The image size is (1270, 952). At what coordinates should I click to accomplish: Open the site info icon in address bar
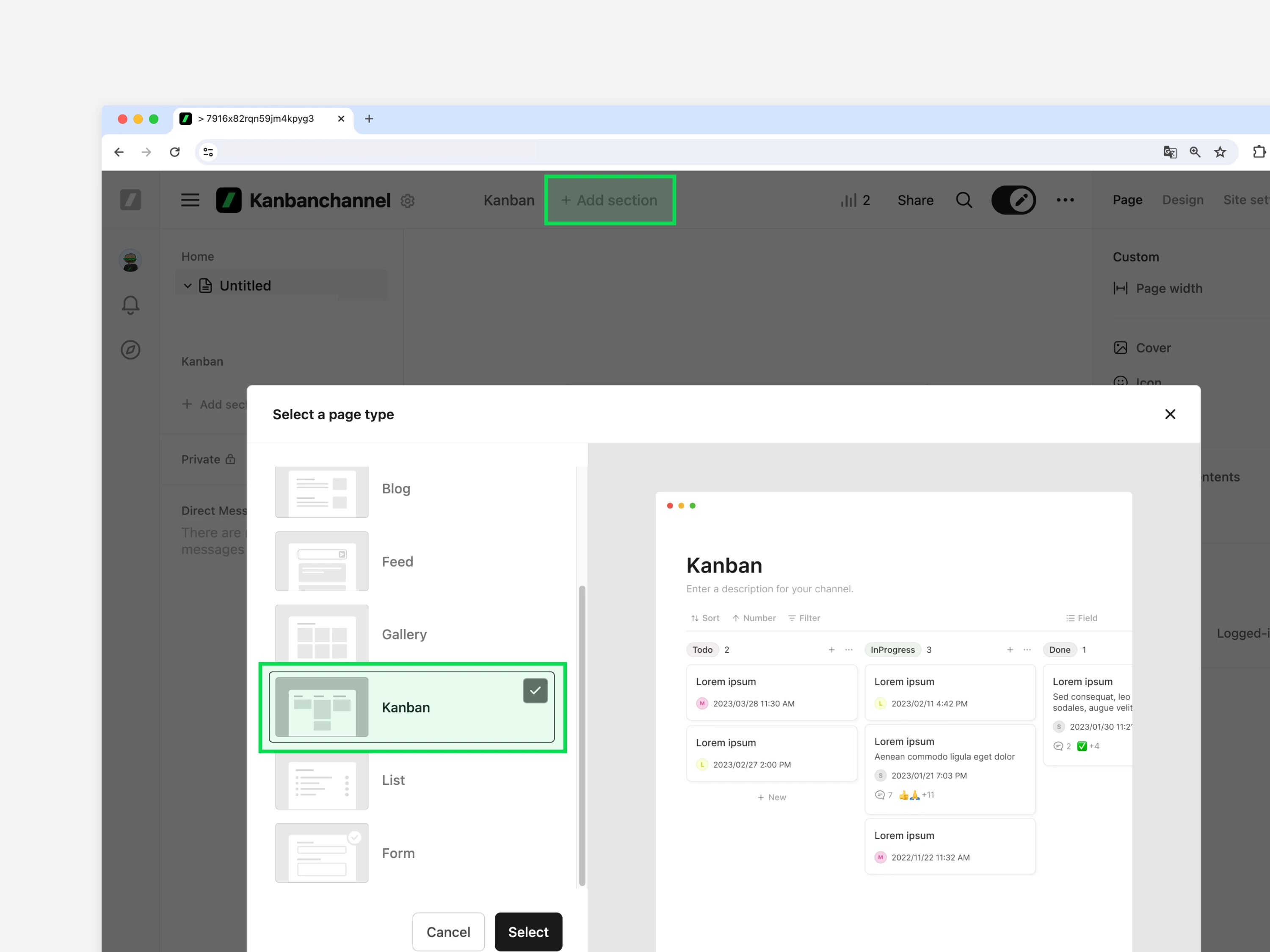pos(208,152)
